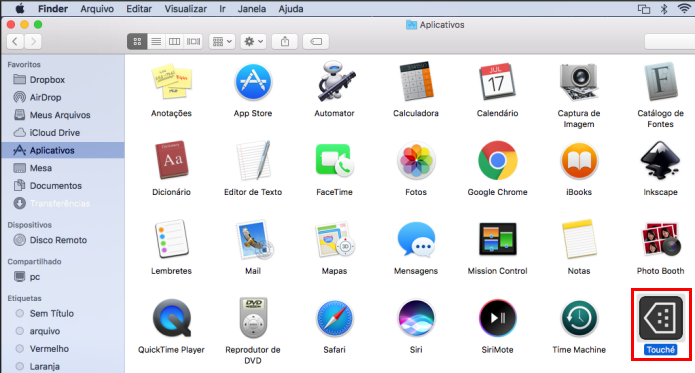Open the Ajuda menu
Viewport: 695px width, 373px height.
point(291,8)
